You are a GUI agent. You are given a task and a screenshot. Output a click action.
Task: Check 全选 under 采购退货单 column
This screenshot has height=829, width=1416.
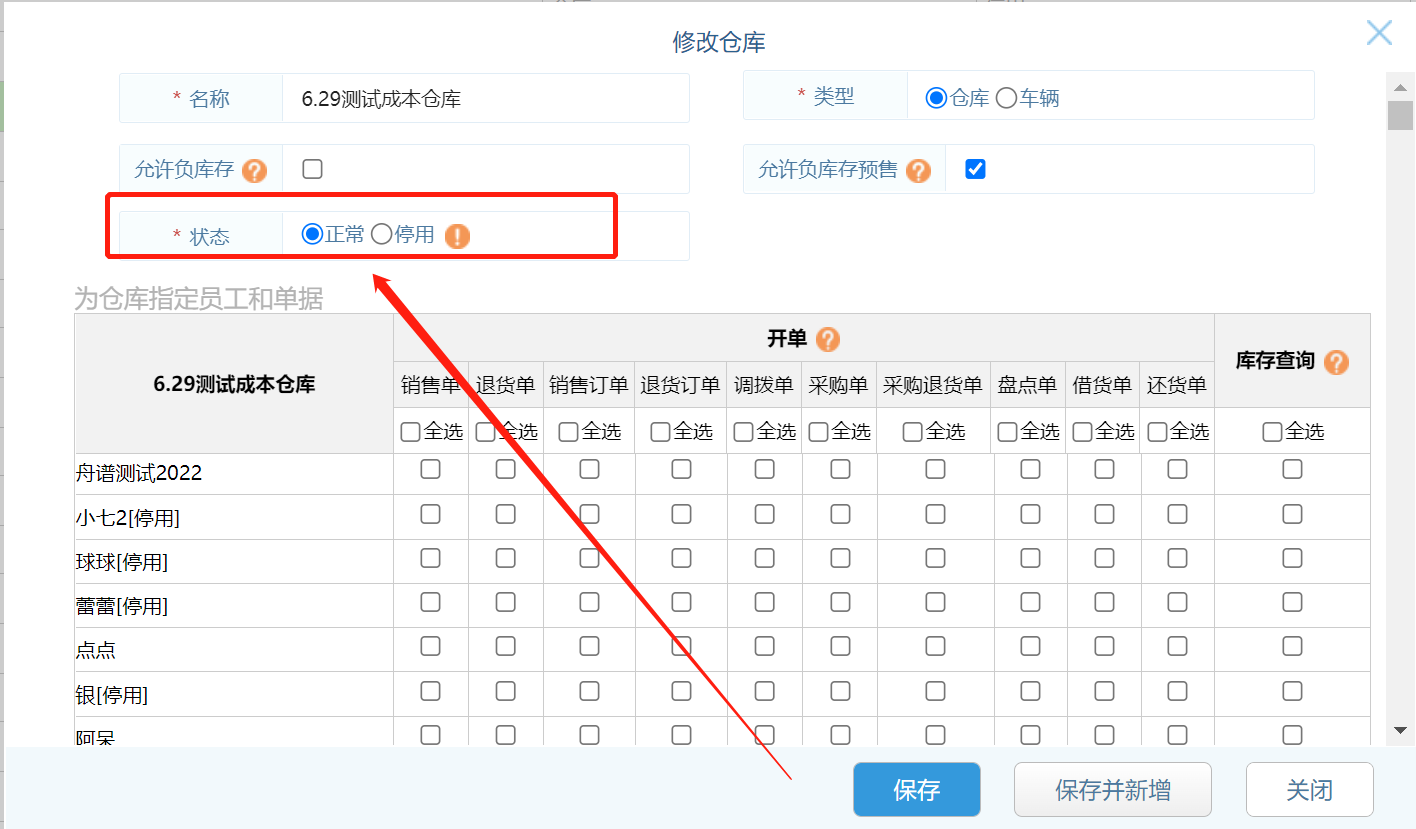tap(912, 432)
